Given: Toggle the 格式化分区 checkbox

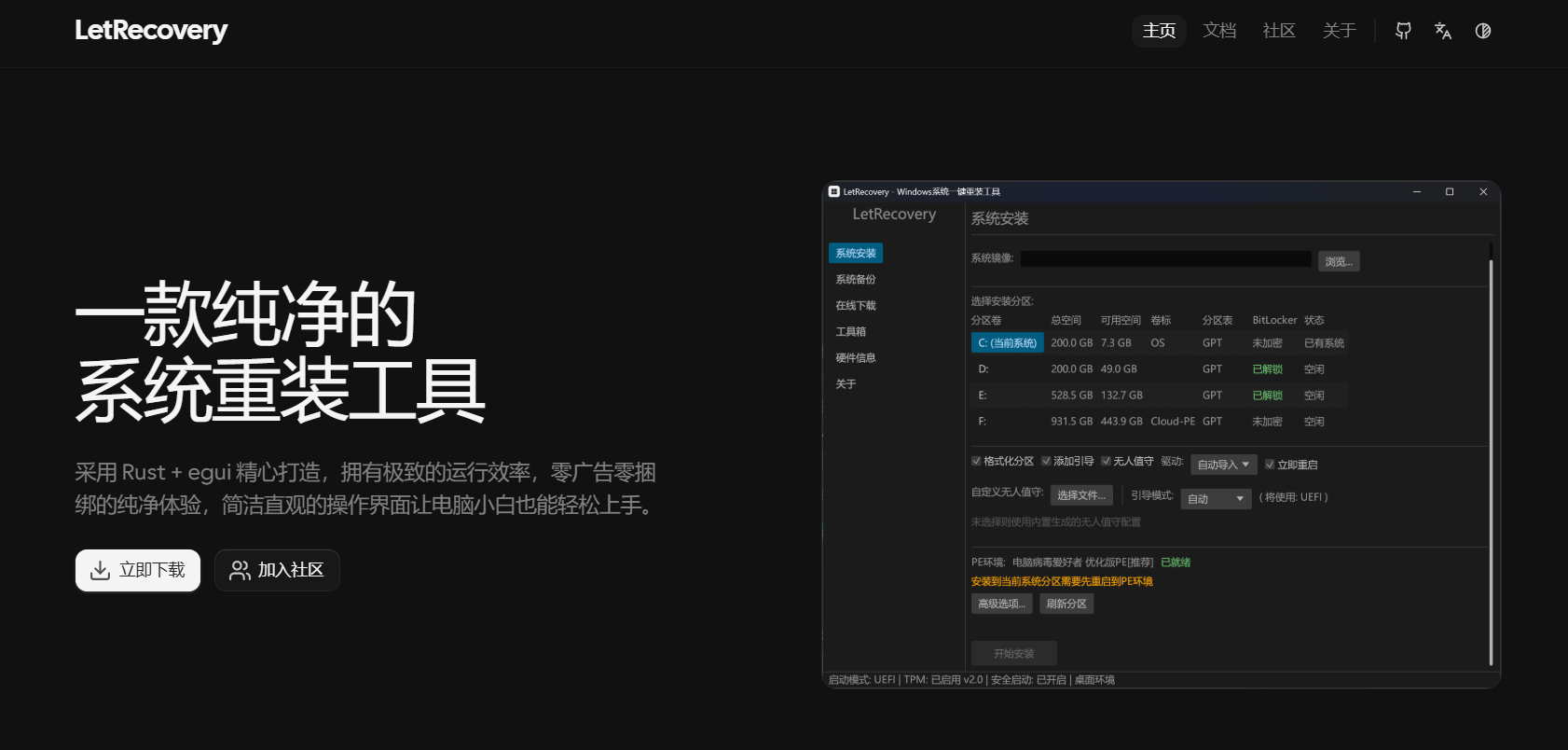Looking at the screenshot, I should pos(976,461).
